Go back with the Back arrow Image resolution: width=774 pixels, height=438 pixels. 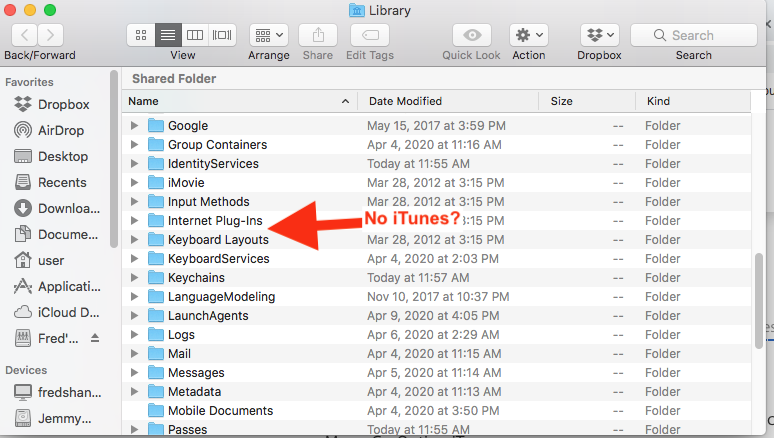[x=24, y=35]
